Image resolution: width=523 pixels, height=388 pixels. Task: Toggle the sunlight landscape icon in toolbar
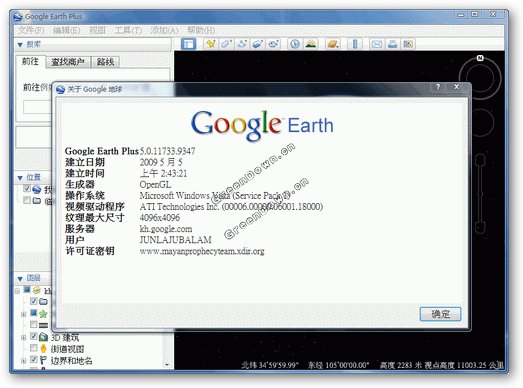point(311,44)
